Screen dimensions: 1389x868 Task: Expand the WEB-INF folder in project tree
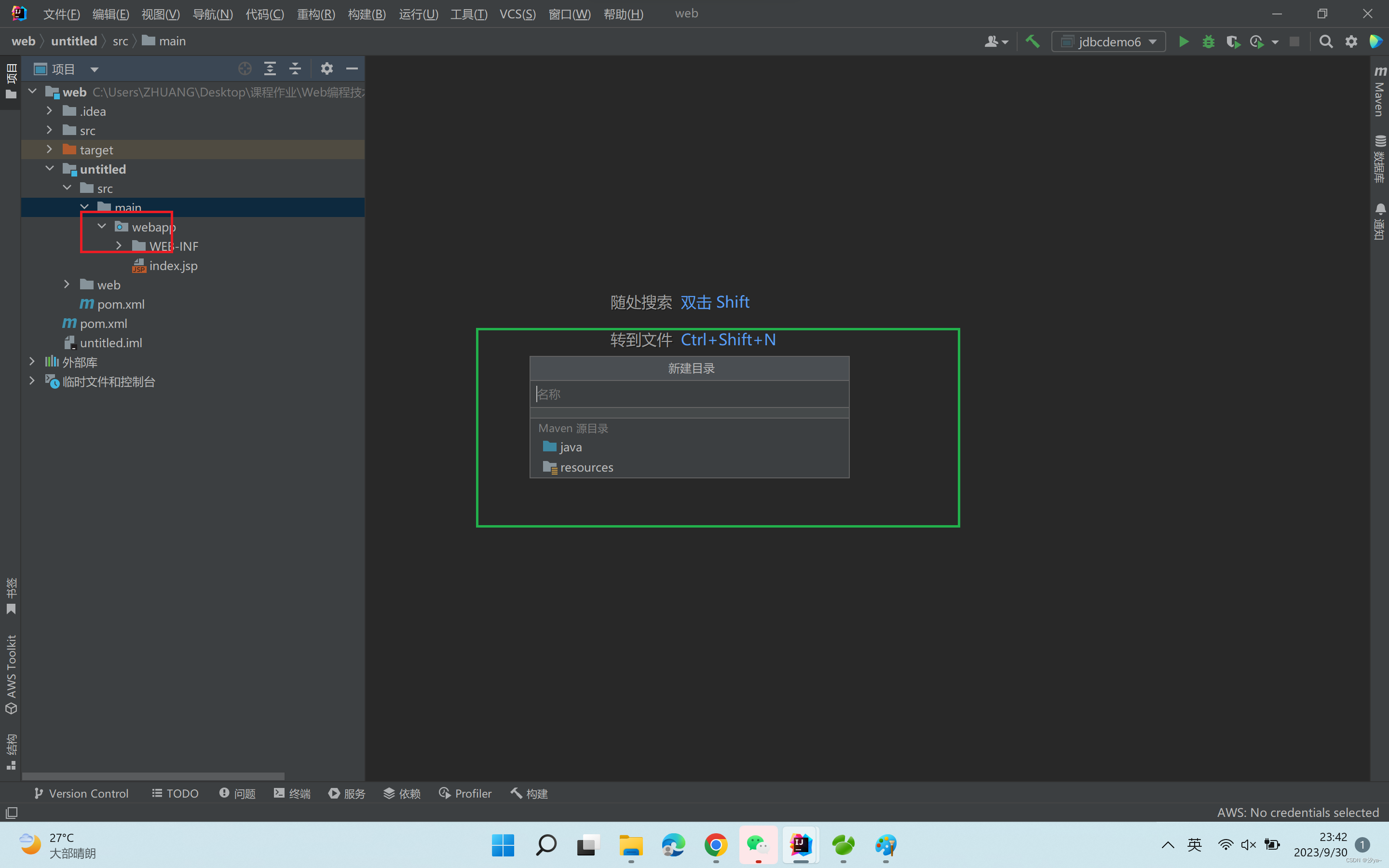tap(119, 246)
